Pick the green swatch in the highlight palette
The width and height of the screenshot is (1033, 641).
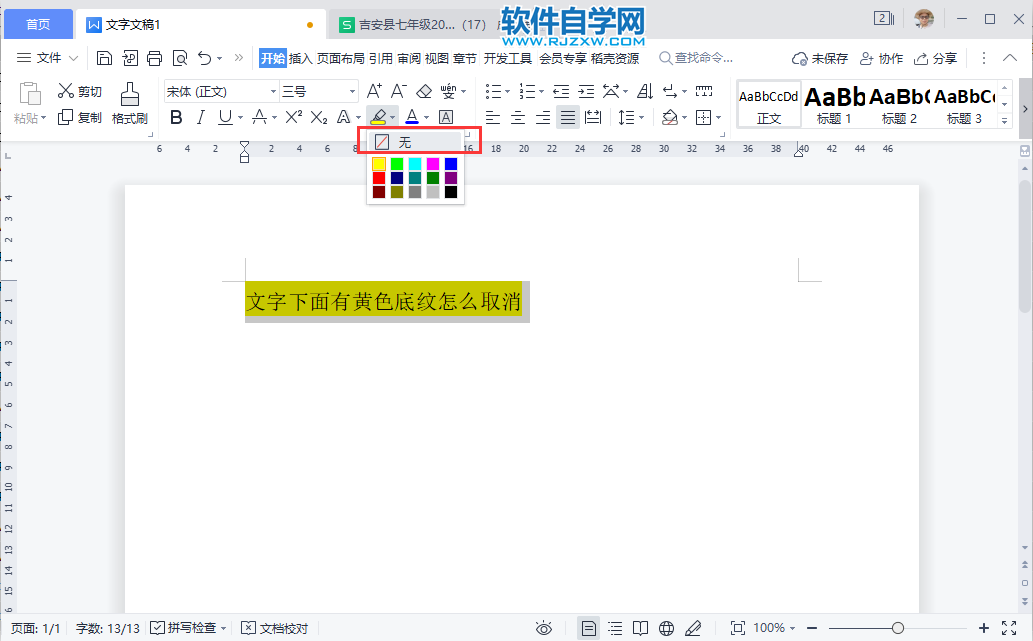point(397,163)
